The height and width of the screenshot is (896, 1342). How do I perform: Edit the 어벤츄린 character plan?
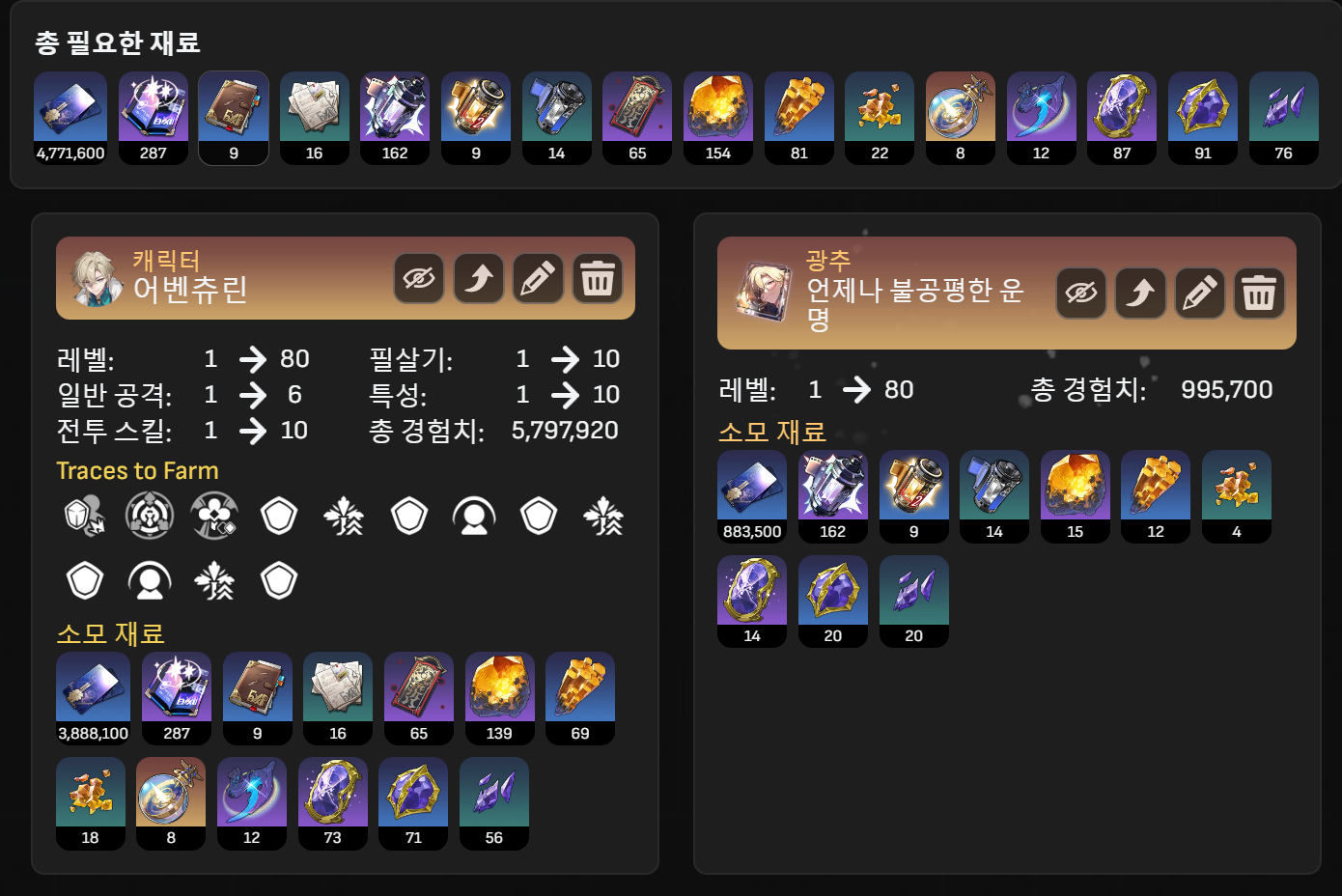pos(538,279)
